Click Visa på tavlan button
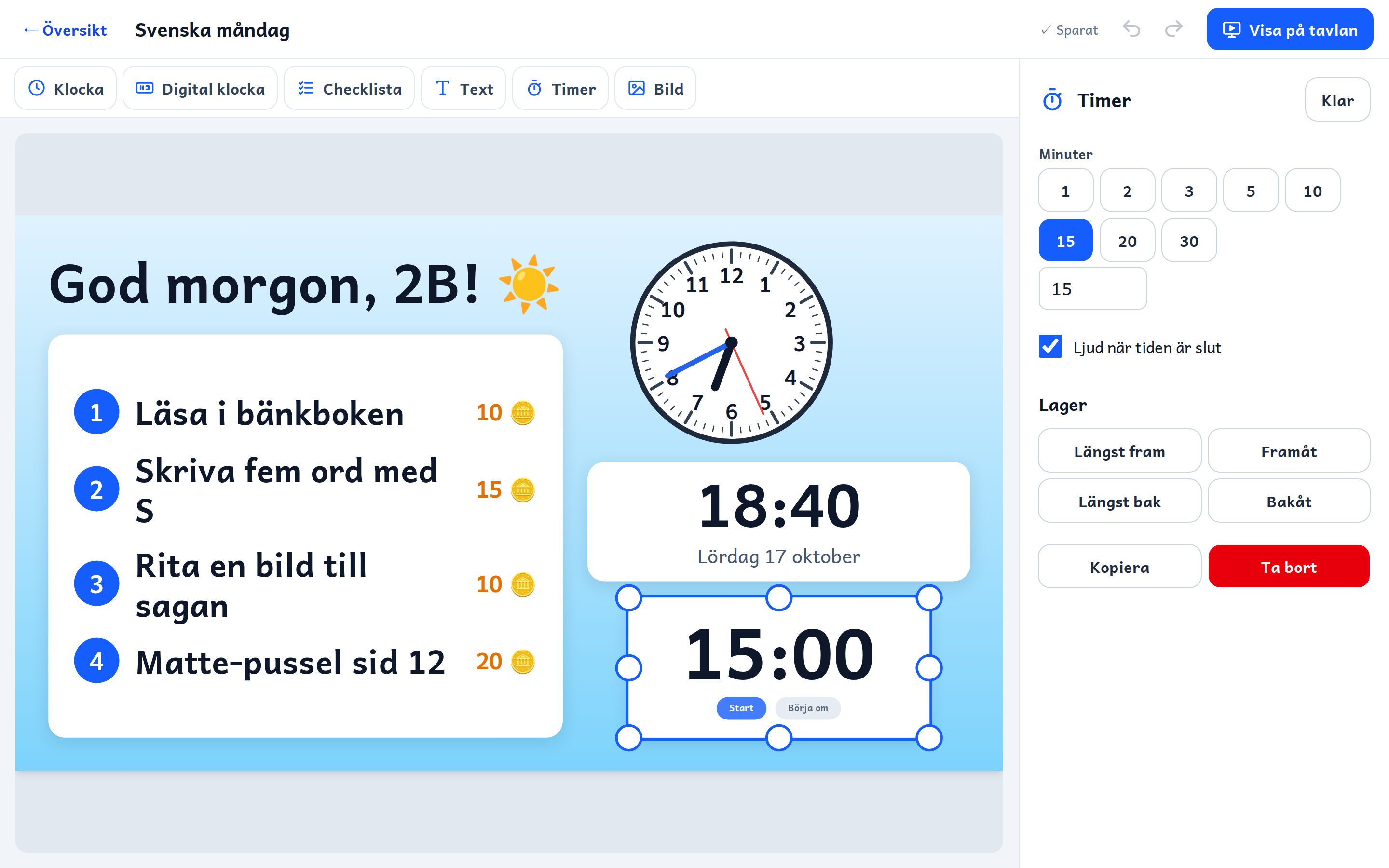Screen dimensions: 1389x868 [1290, 29]
